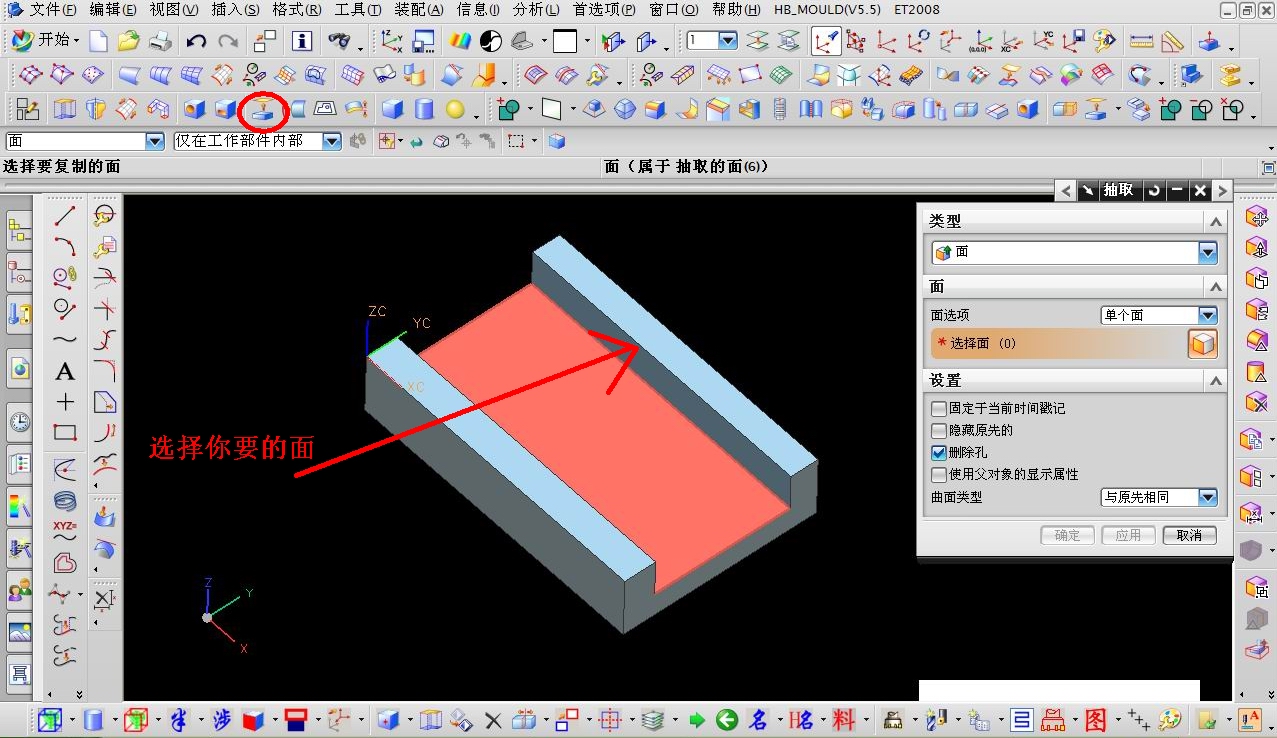Select the Rectangle curve tool

point(65,433)
